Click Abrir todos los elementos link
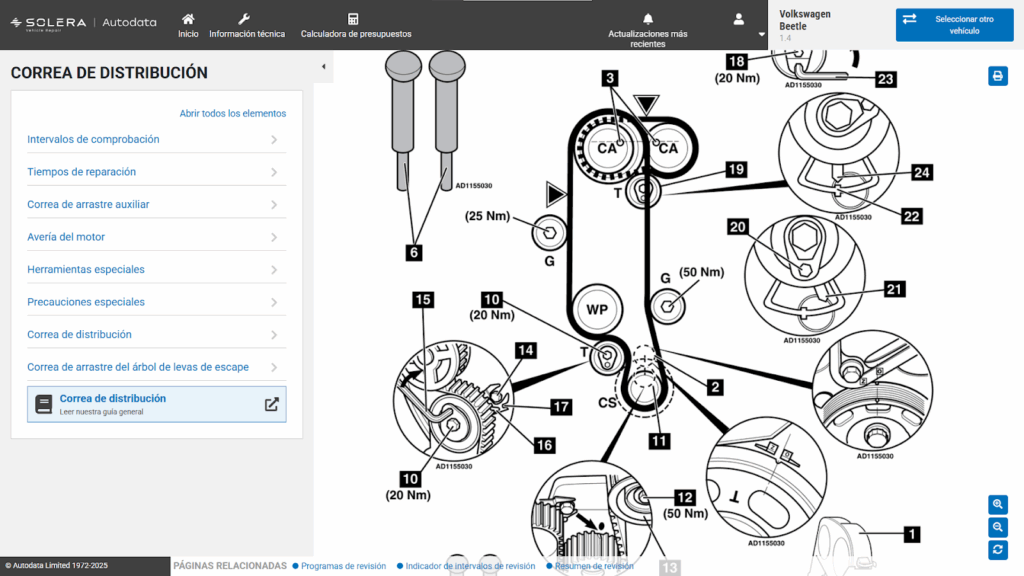 click(232, 114)
